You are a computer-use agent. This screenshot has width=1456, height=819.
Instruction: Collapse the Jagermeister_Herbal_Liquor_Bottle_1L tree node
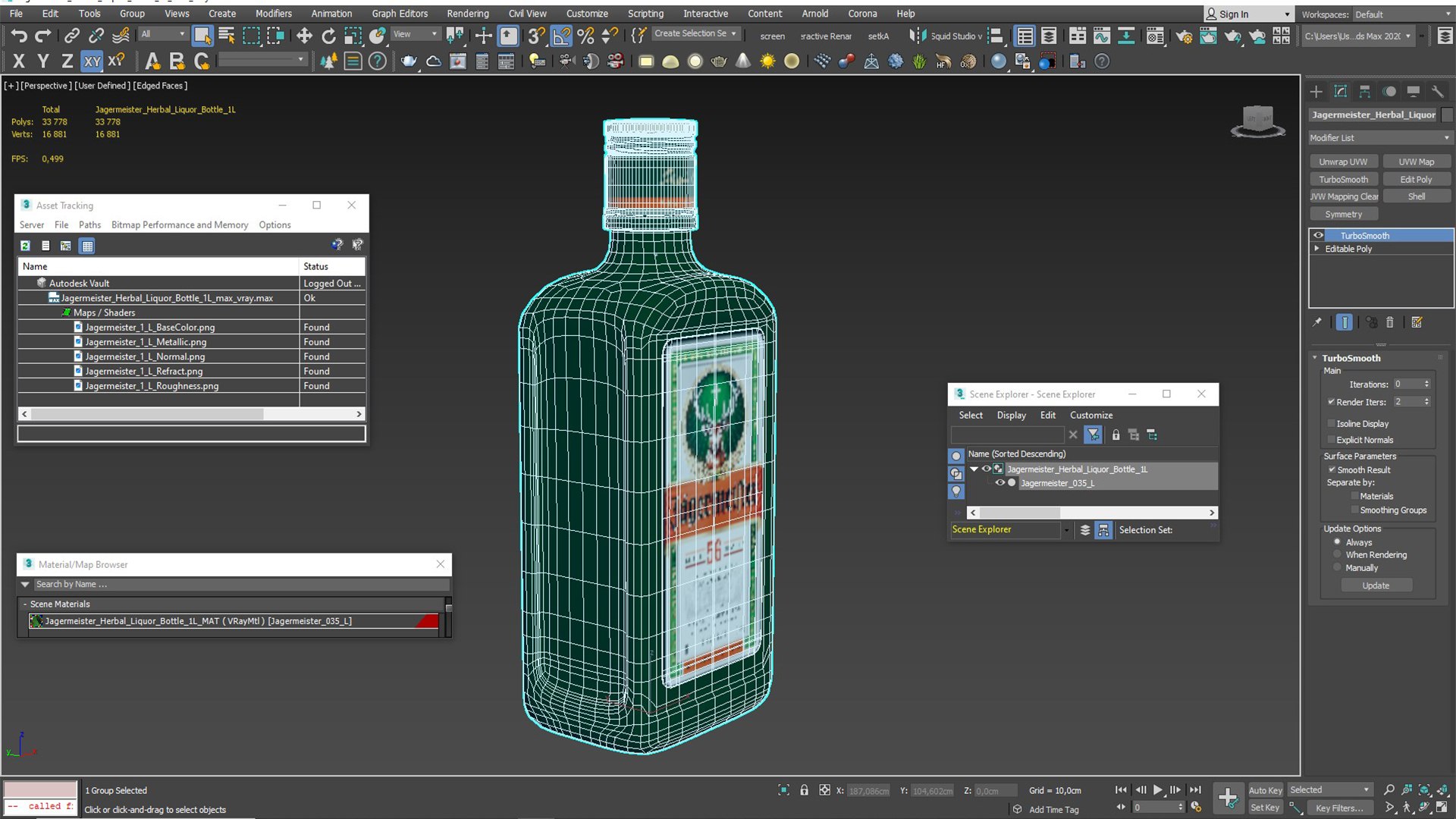click(974, 469)
